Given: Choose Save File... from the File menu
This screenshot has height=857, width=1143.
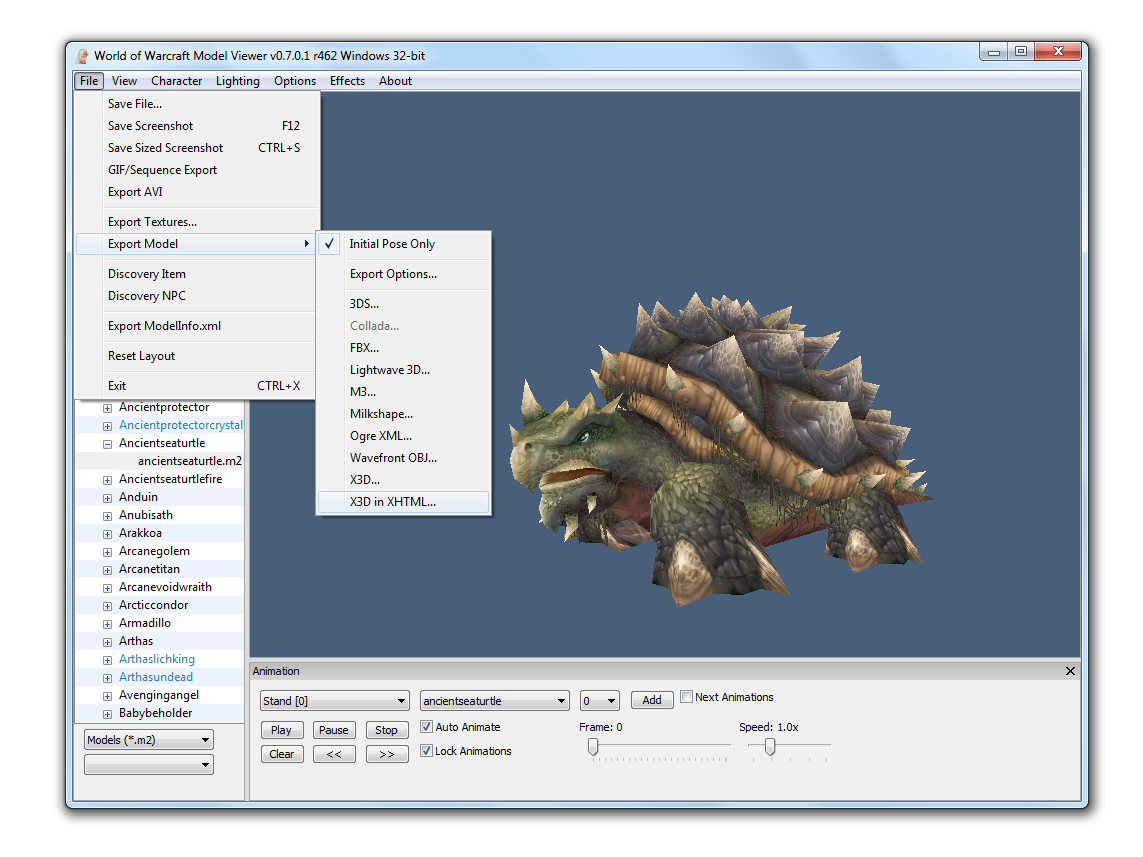Looking at the screenshot, I should click(x=197, y=104).
